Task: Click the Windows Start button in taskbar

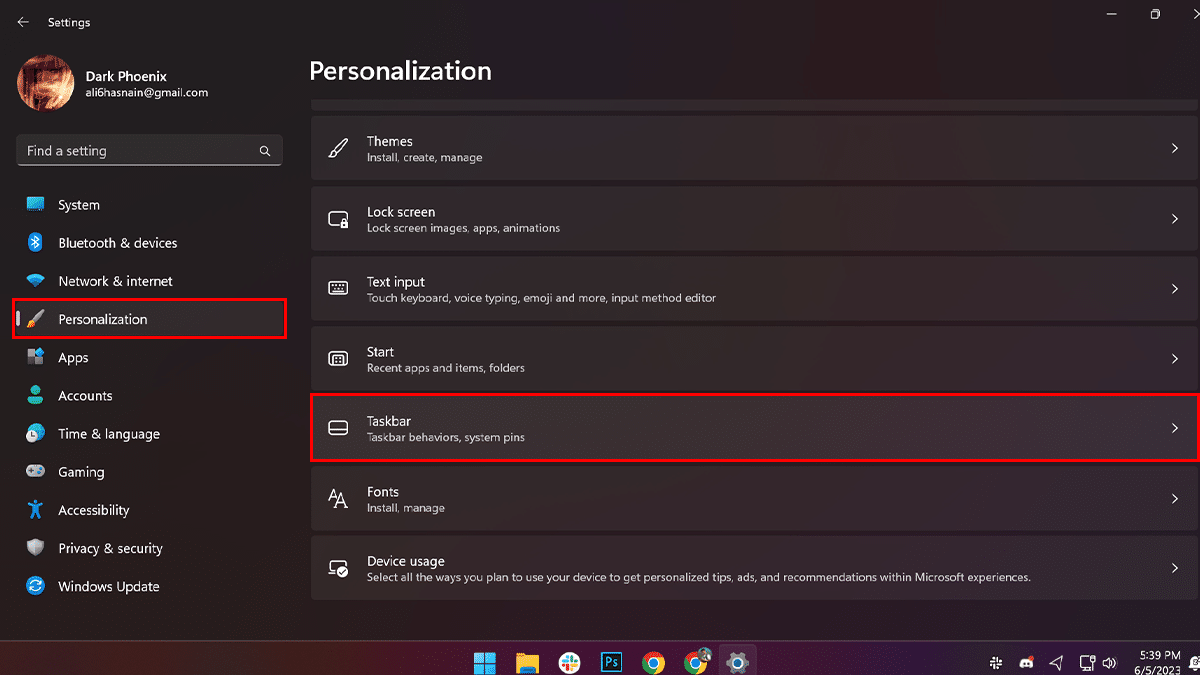Action: point(485,662)
